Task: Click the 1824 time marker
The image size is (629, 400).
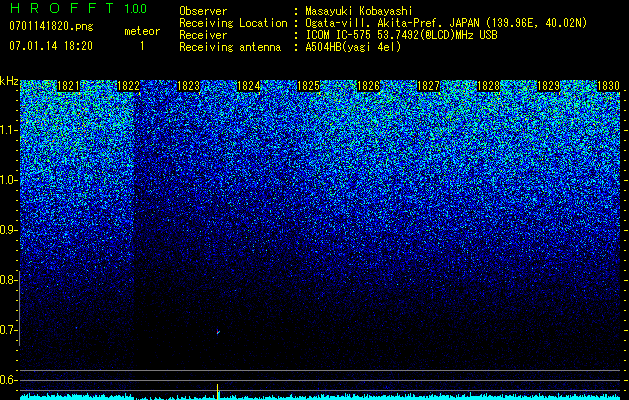Action: click(x=249, y=86)
